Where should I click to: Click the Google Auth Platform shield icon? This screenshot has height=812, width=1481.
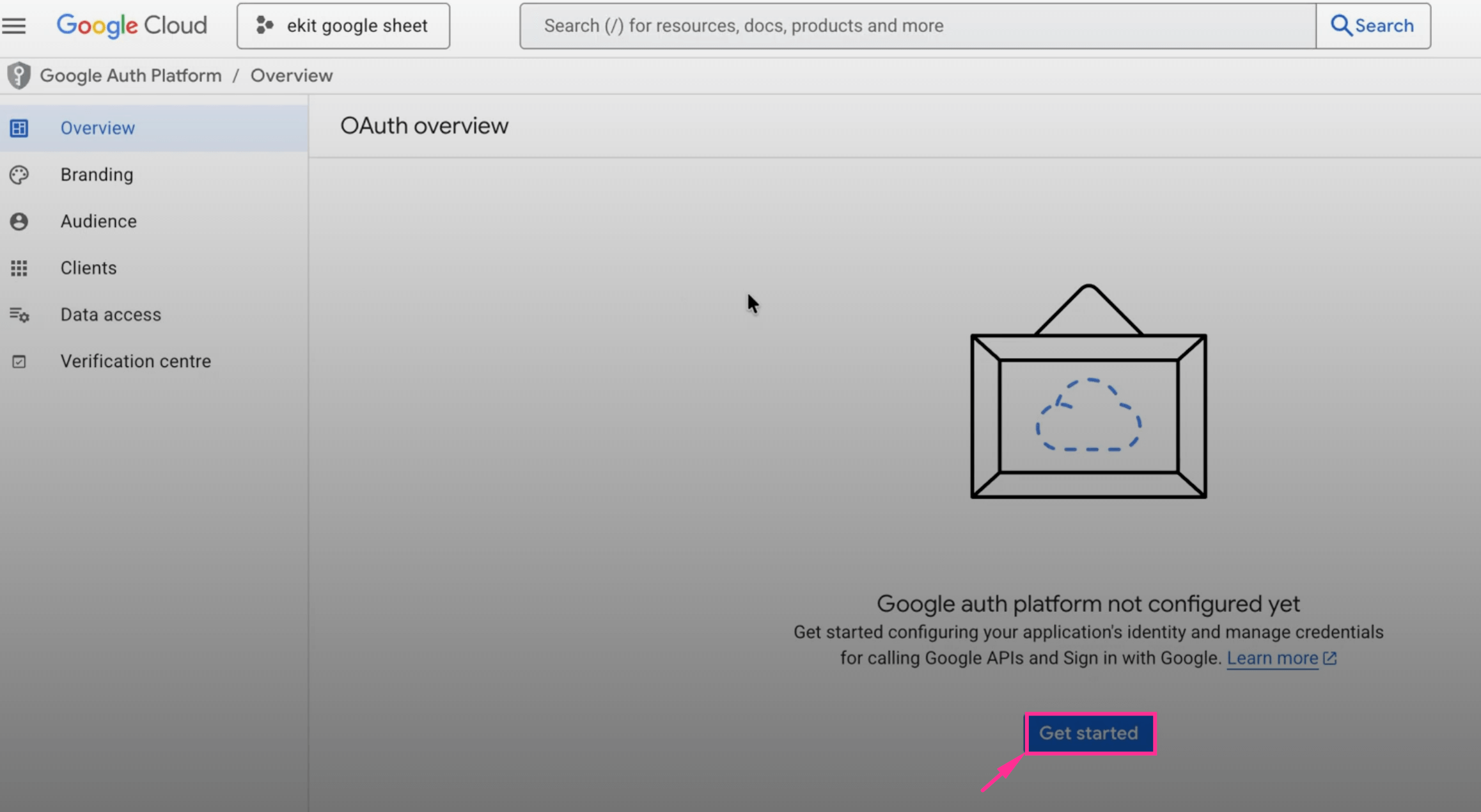(x=19, y=75)
